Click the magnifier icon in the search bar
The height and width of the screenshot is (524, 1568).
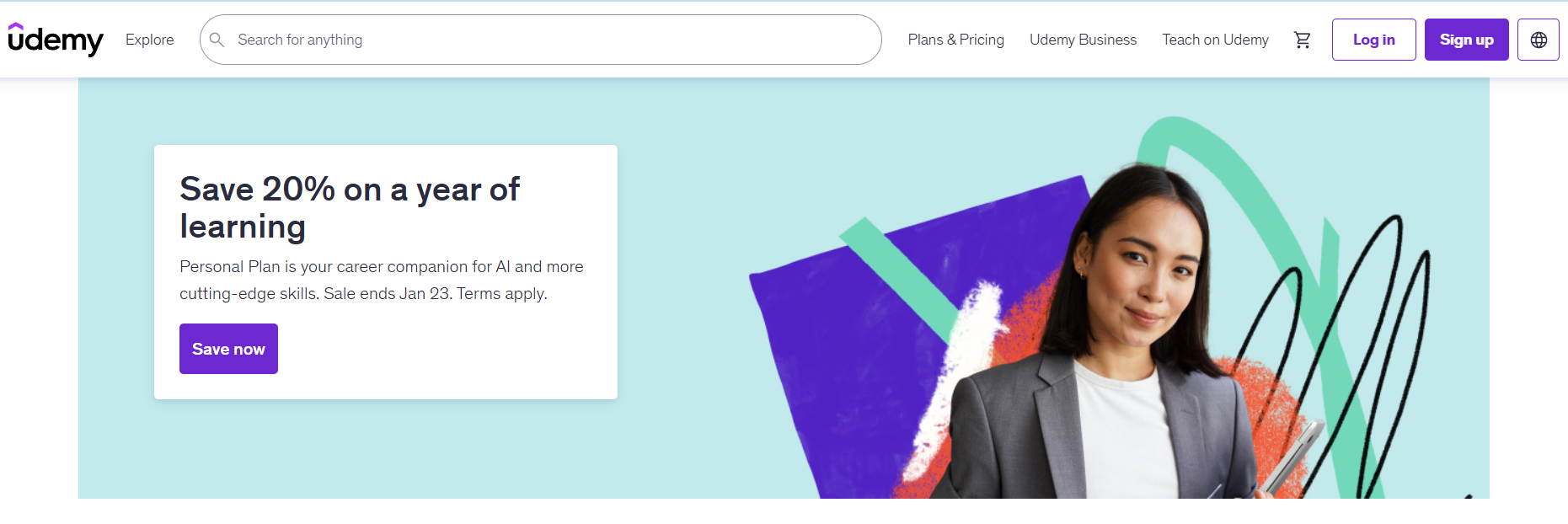[217, 40]
